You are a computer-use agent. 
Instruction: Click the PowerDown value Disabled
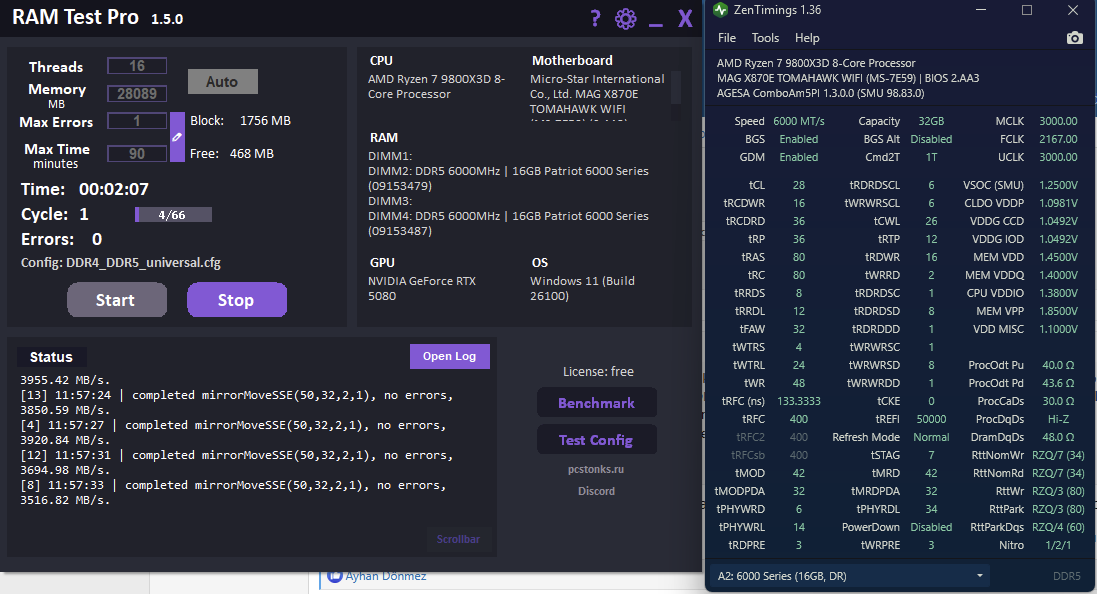coord(931,528)
